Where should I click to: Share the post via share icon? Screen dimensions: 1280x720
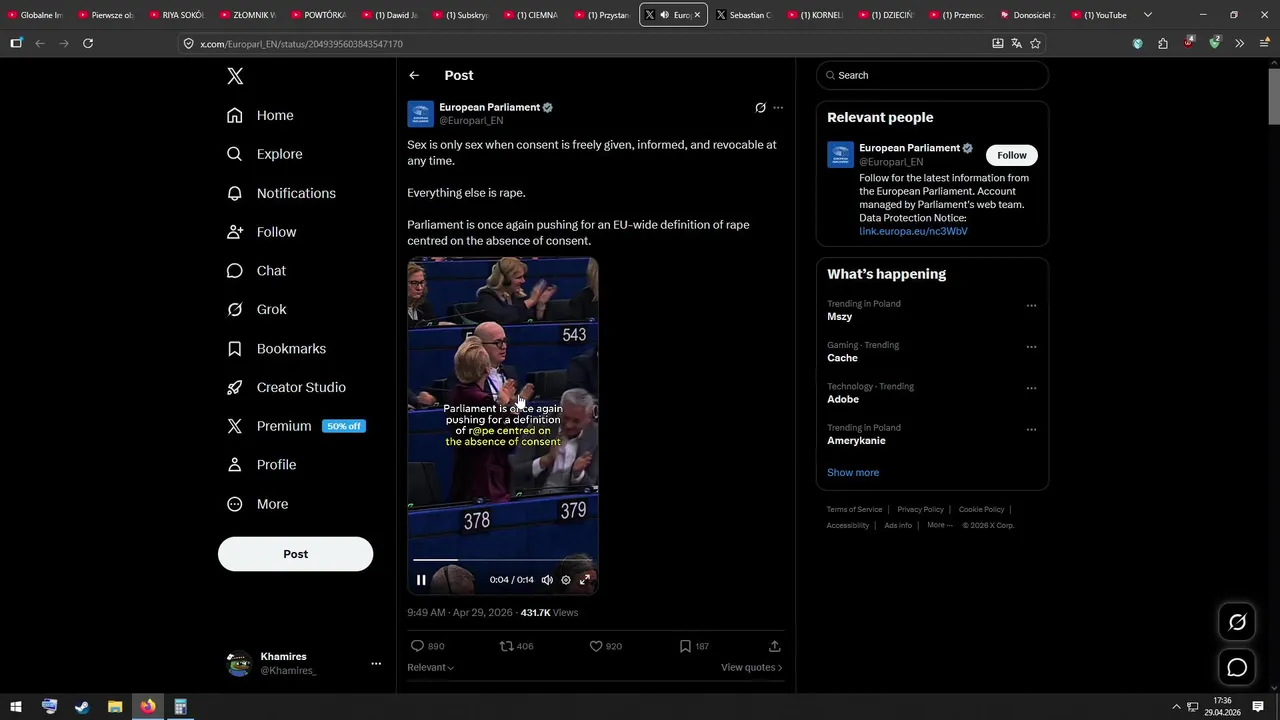pyautogui.click(x=774, y=646)
